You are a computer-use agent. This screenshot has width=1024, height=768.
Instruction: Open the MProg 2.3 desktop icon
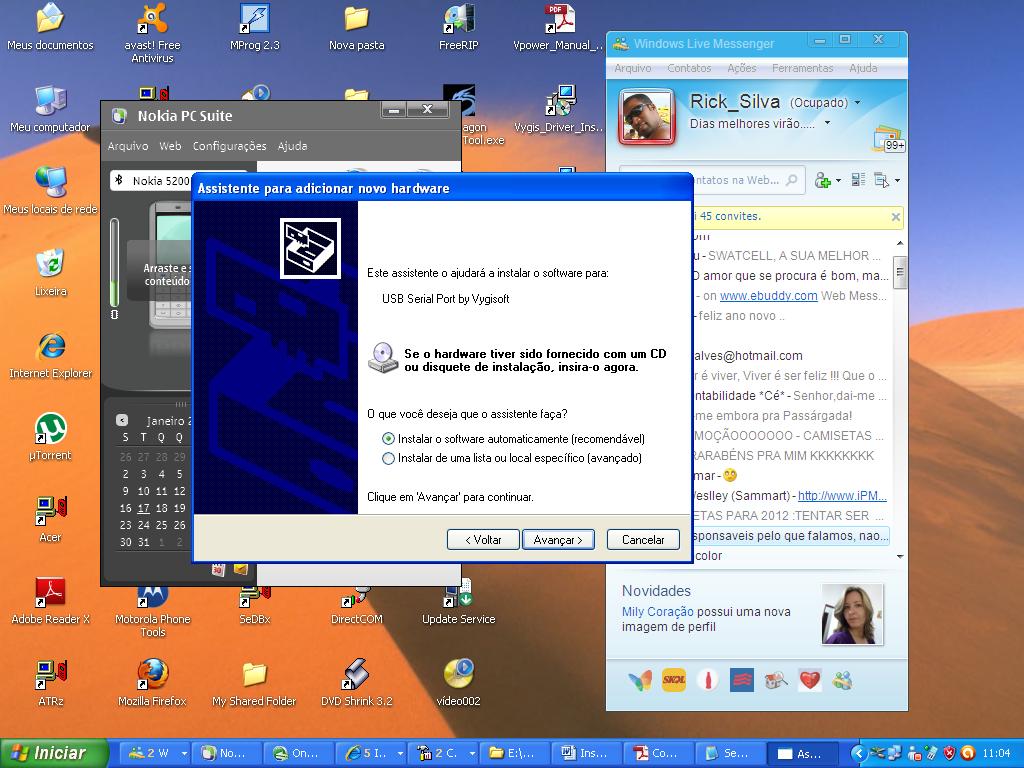254,27
